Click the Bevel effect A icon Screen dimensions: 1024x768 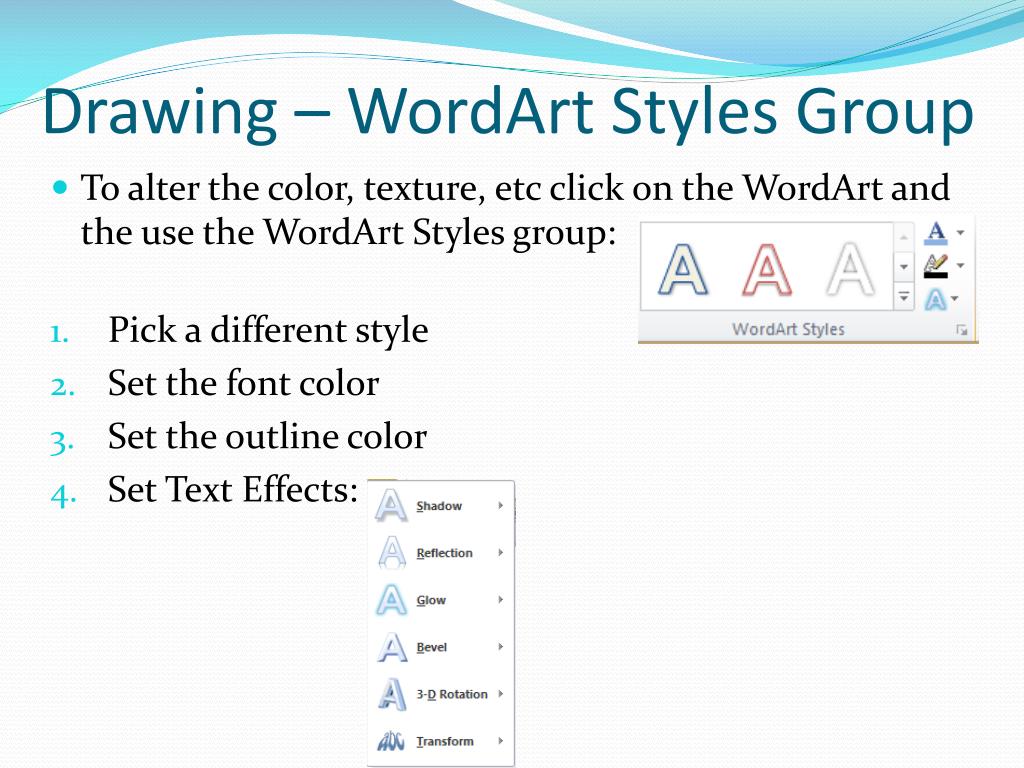point(392,647)
